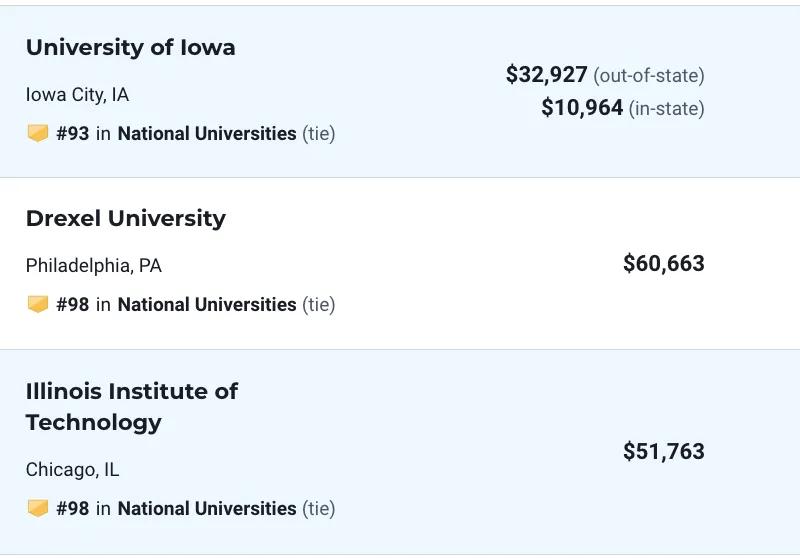Click the (out-of-state) tuition label
The image size is (800, 558).
[648, 75]
